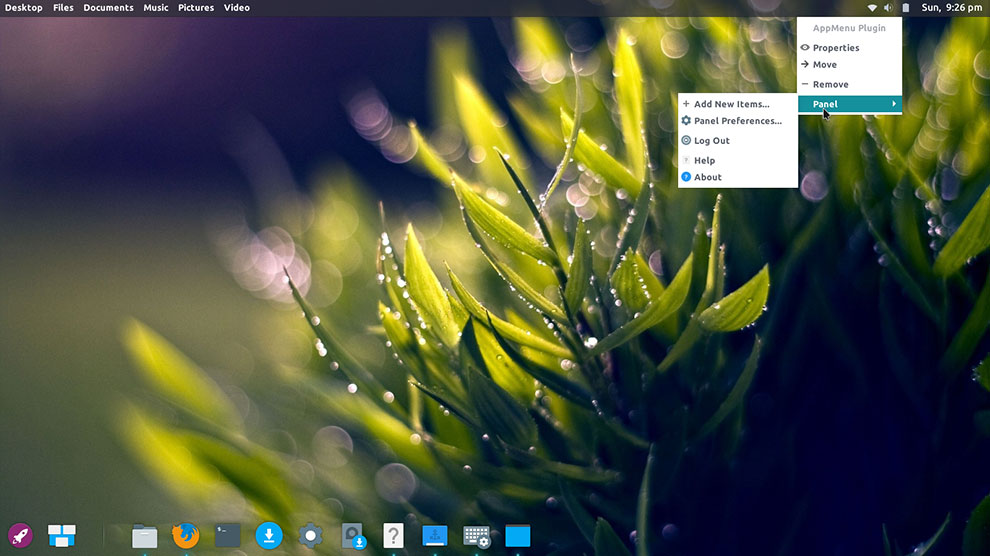The width and height of the screenshot is (990, 556).
Task: Click the Wi-Fi icon in top panel
Action: click(x=872, y=8)
